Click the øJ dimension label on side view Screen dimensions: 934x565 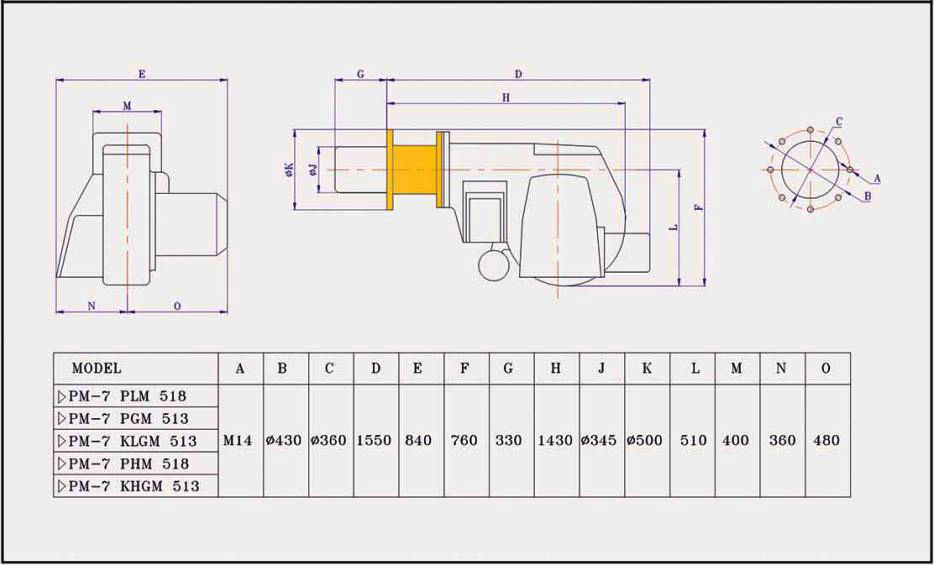[x=313, y=170]
